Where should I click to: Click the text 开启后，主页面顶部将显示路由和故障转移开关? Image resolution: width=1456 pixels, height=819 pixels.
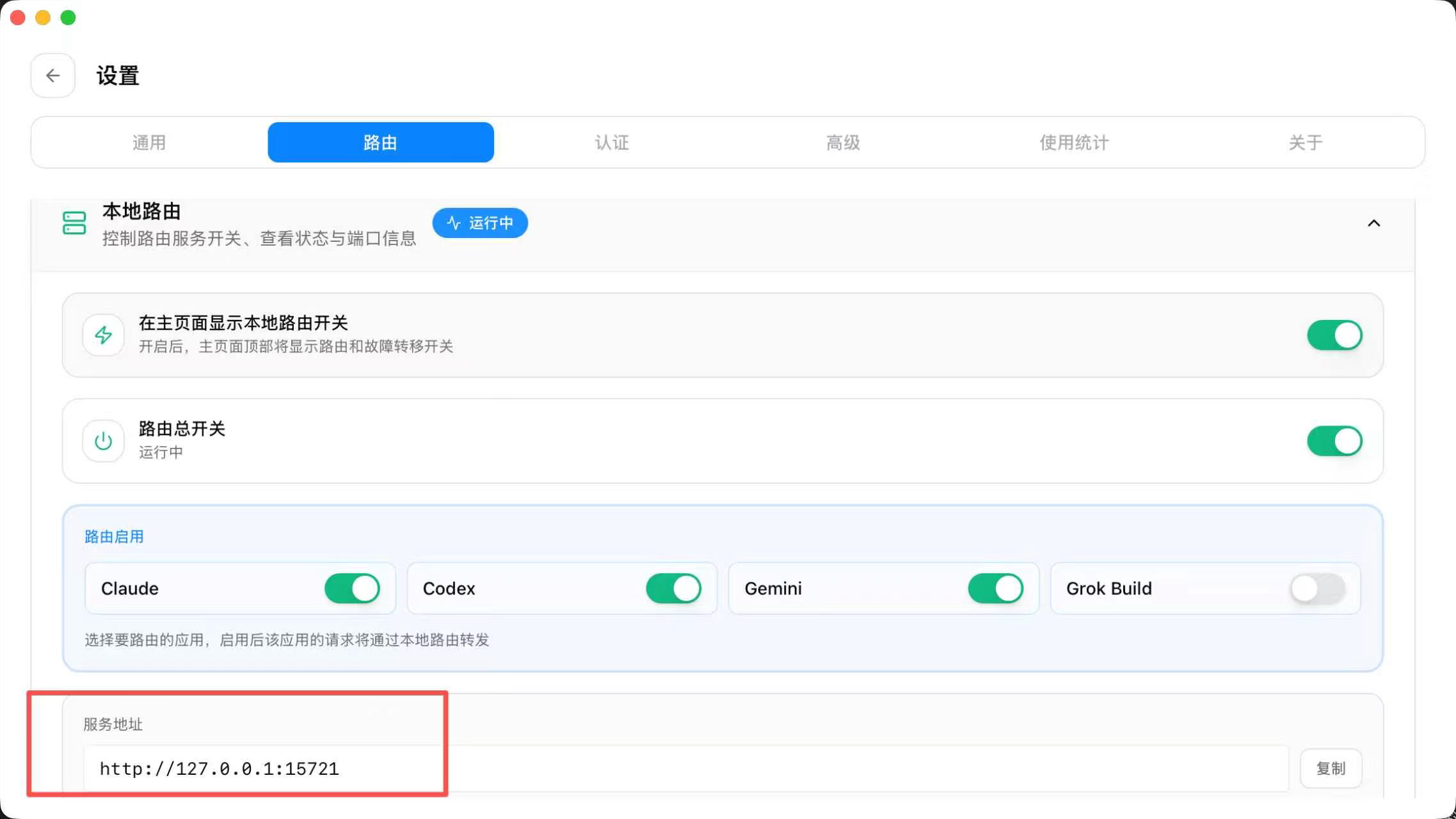(296, 346)
